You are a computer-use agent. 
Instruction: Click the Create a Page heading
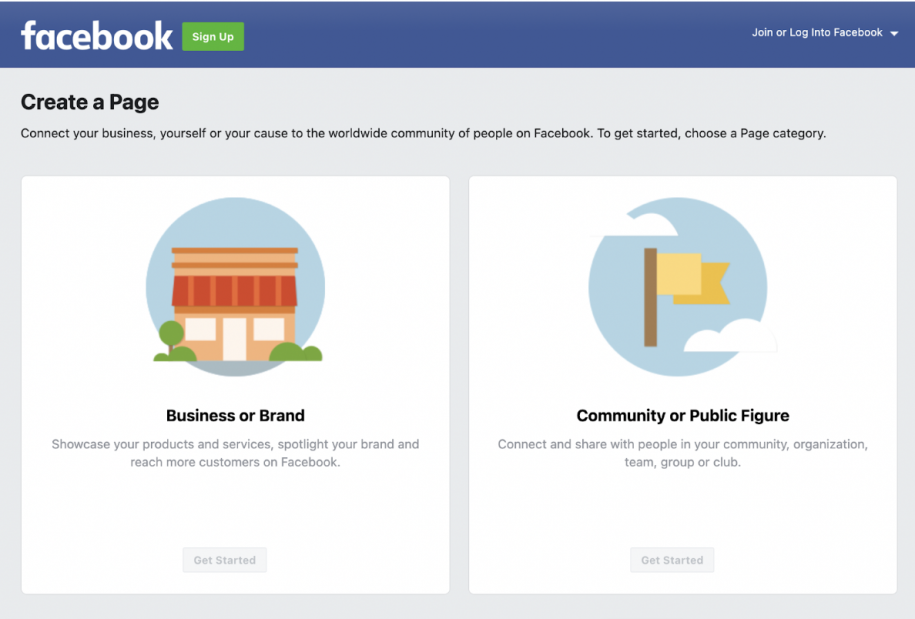[89, 101]
